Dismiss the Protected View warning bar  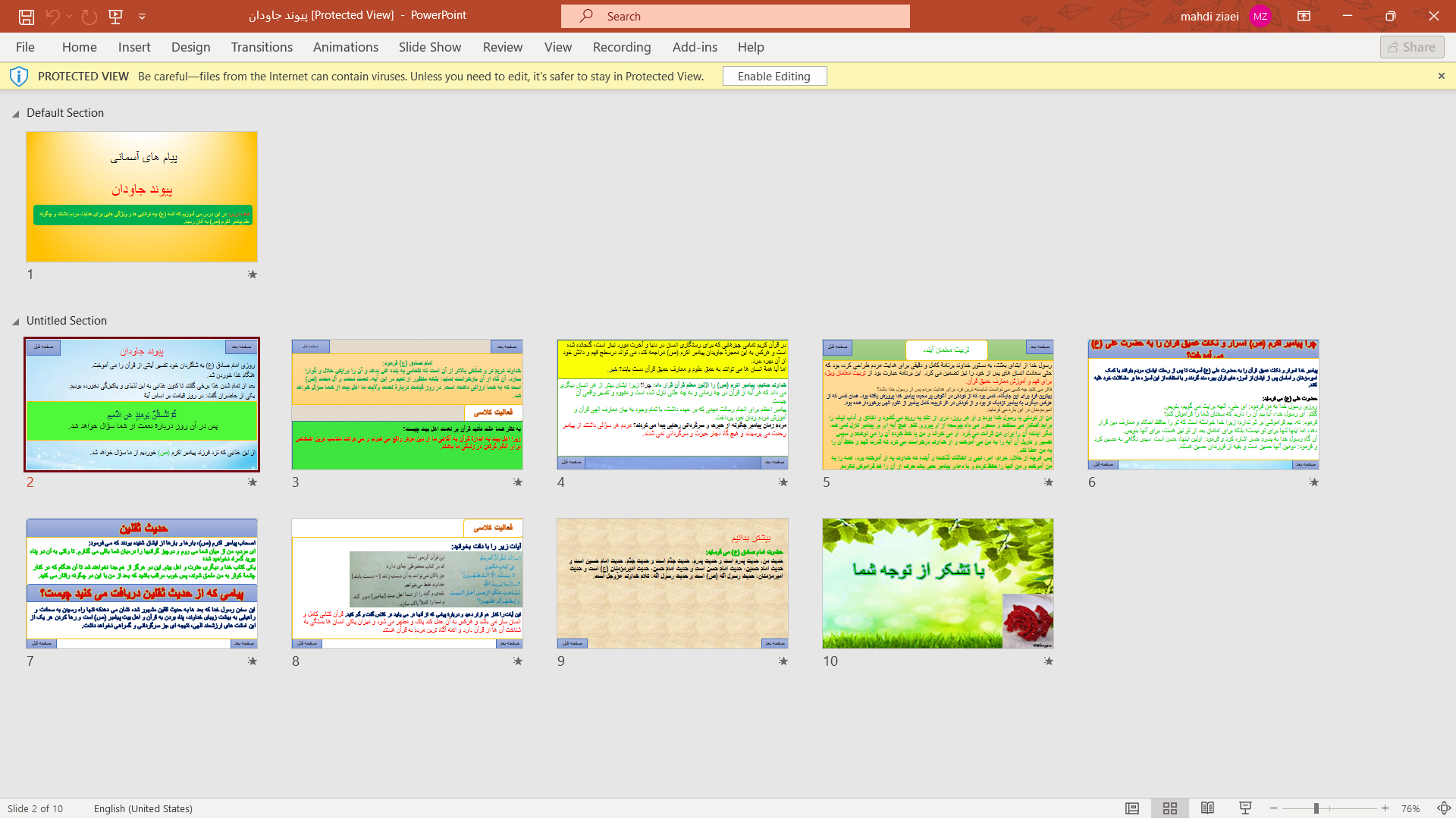click(x=1441, y=76)
